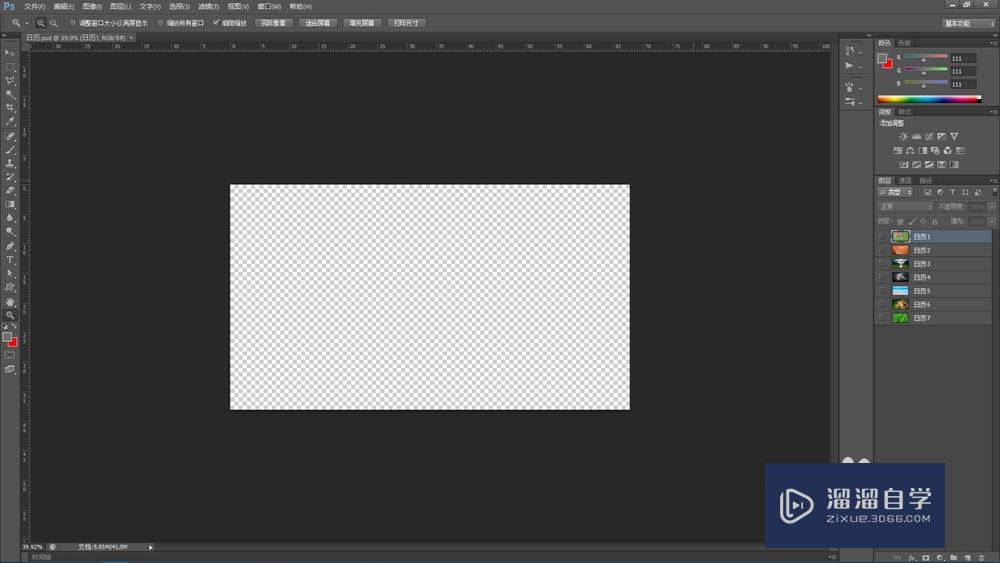Select the Crop tool

pos(10,108)
